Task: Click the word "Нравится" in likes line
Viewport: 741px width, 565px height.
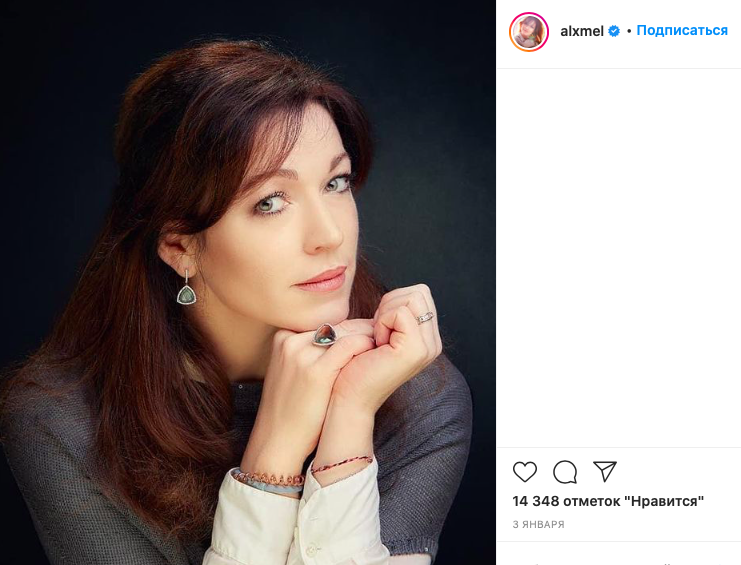Action: (666, 501)
